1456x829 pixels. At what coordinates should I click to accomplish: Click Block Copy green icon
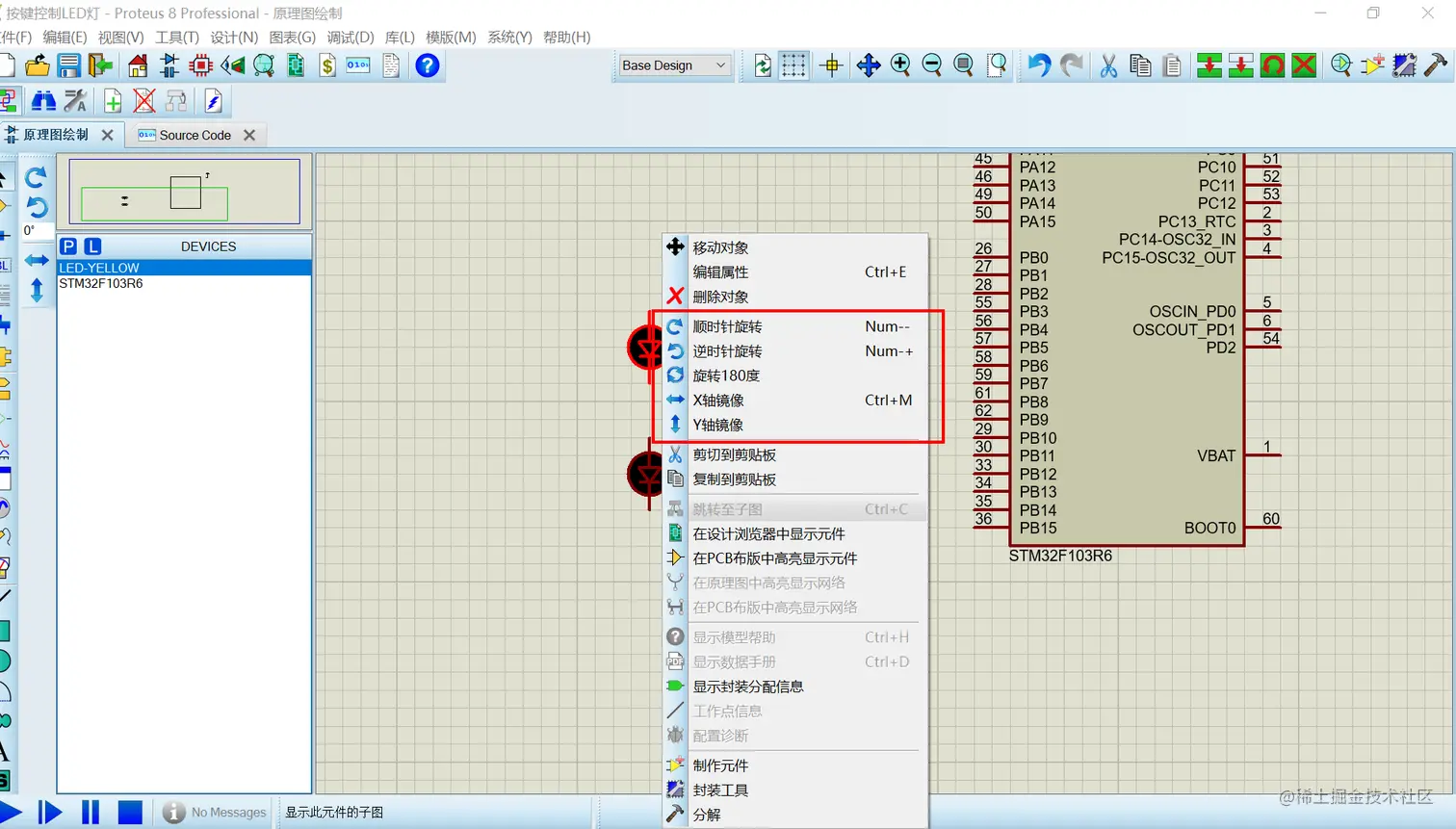click(1209, 65)
